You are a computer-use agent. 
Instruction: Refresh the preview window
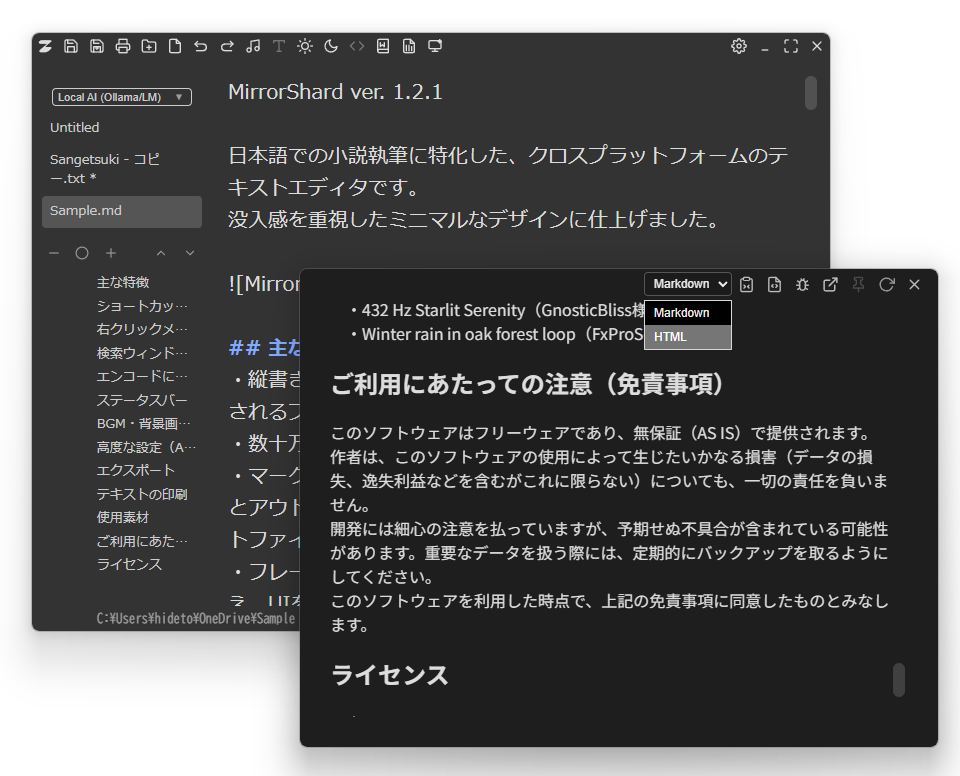(886, 284)
